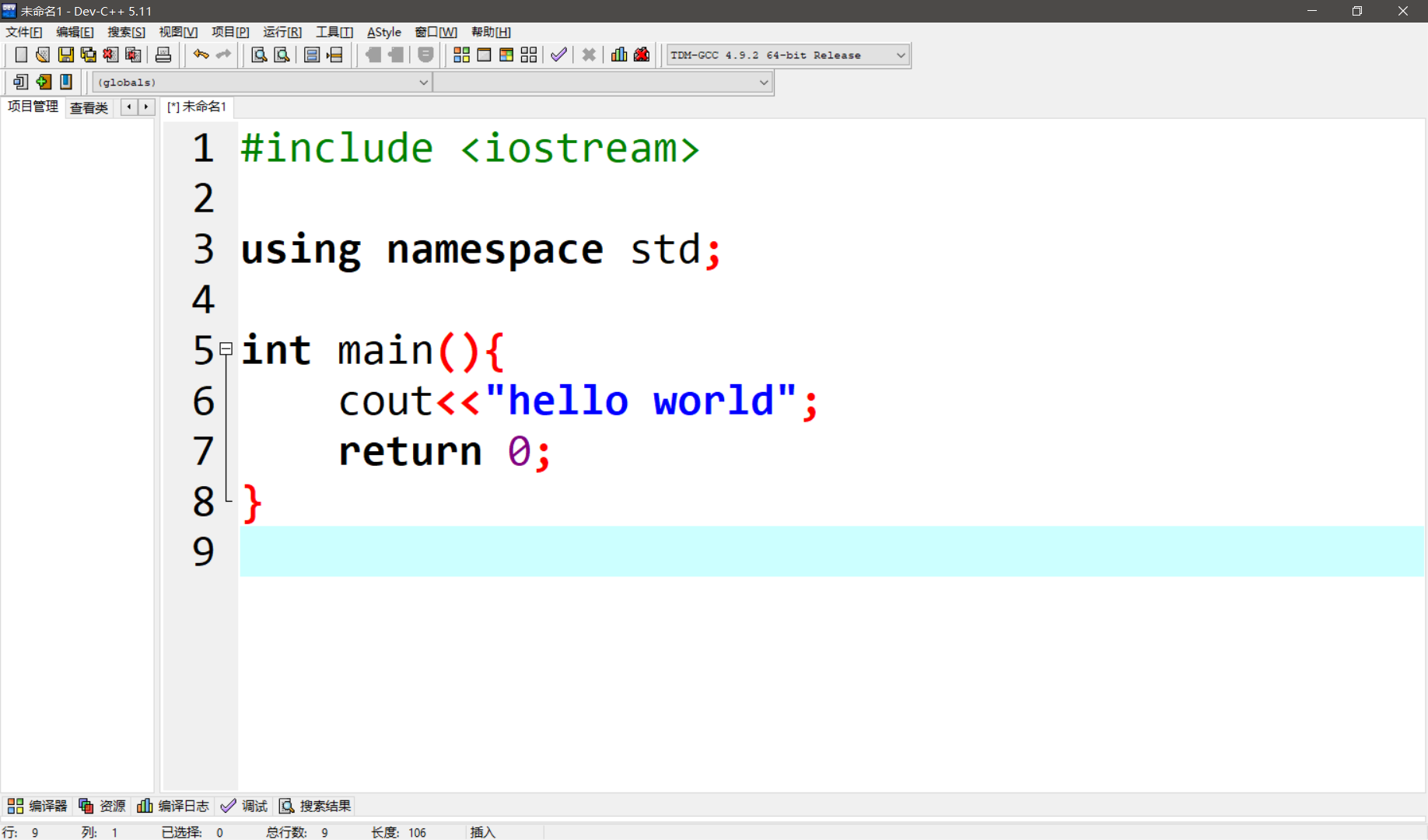Open the AStyle menu

pos(384,32)
